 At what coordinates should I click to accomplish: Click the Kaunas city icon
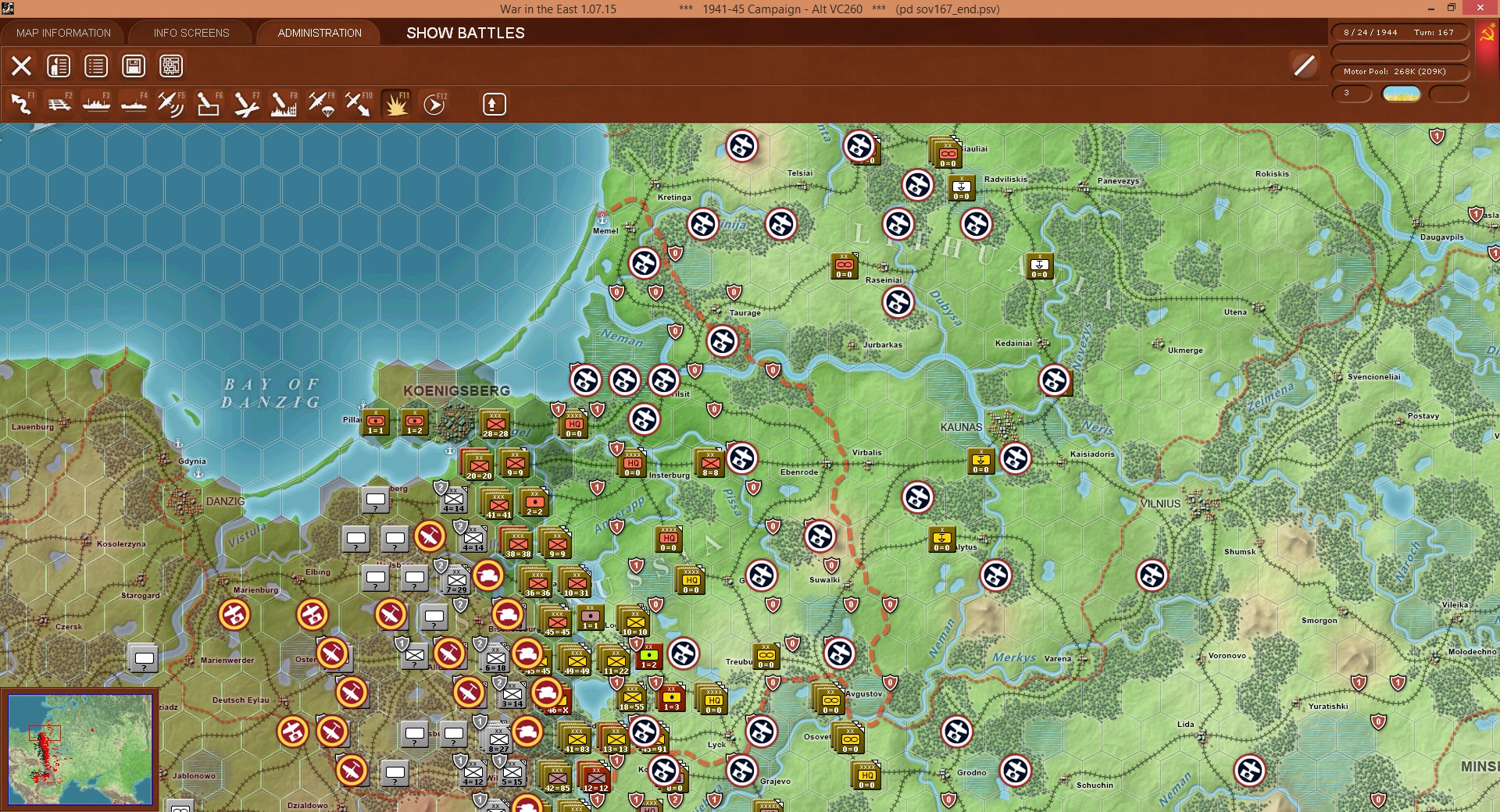(1004, 427)
